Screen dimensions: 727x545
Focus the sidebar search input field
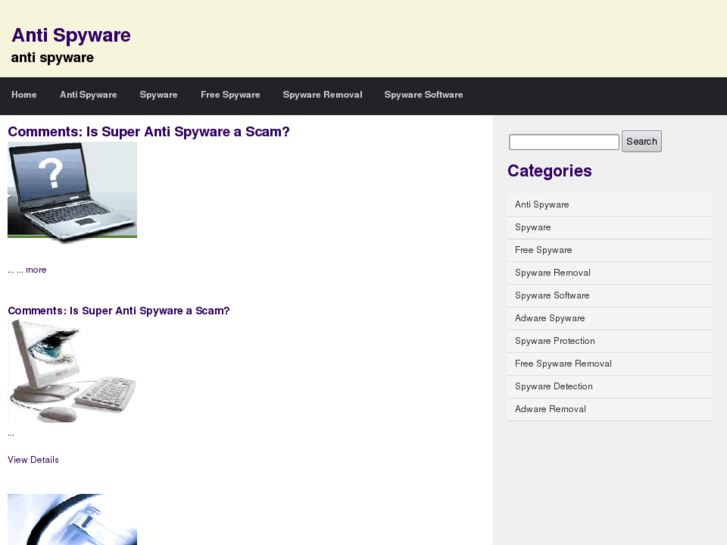tap(564, 142)
